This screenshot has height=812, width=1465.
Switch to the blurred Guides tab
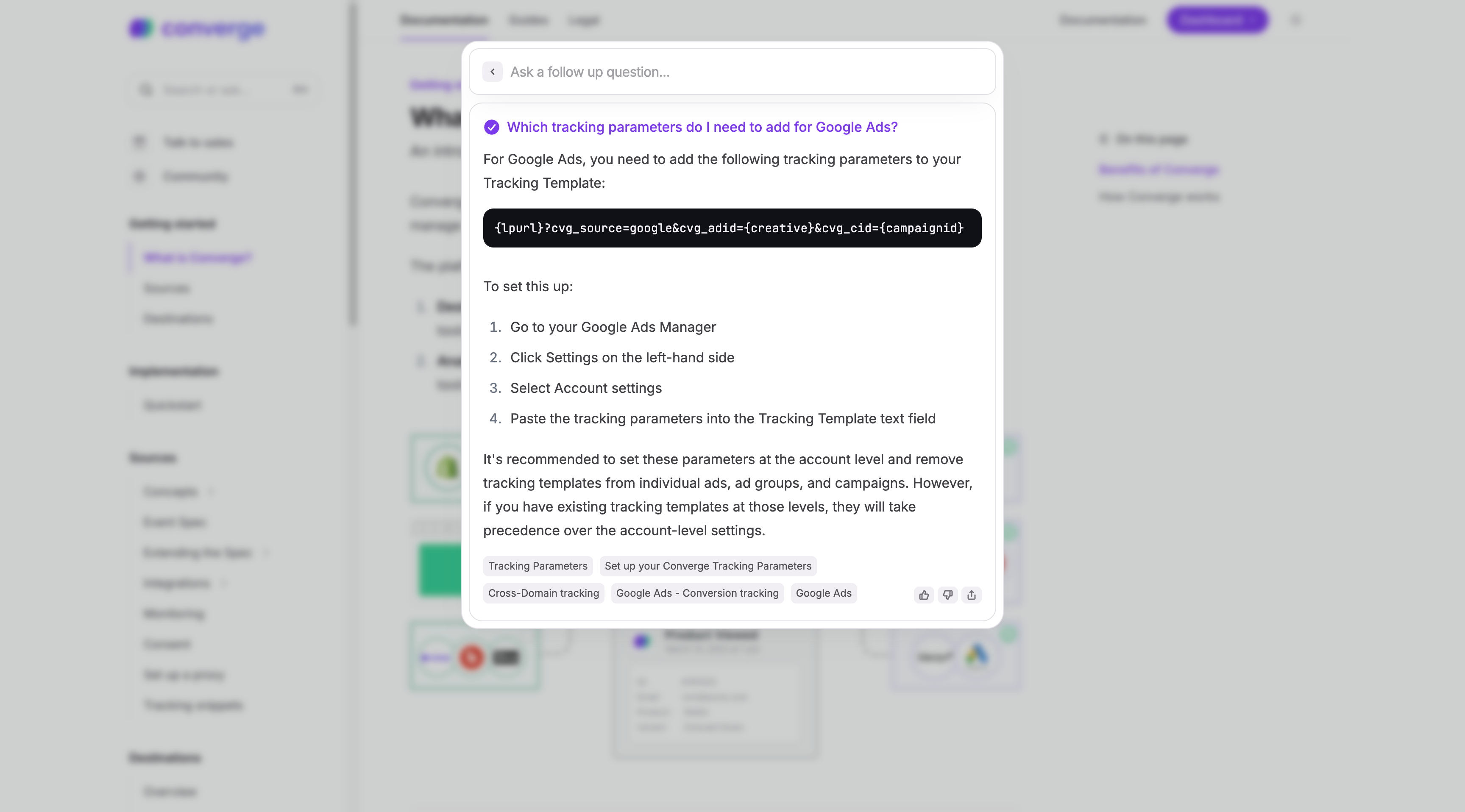pos(528,20)
